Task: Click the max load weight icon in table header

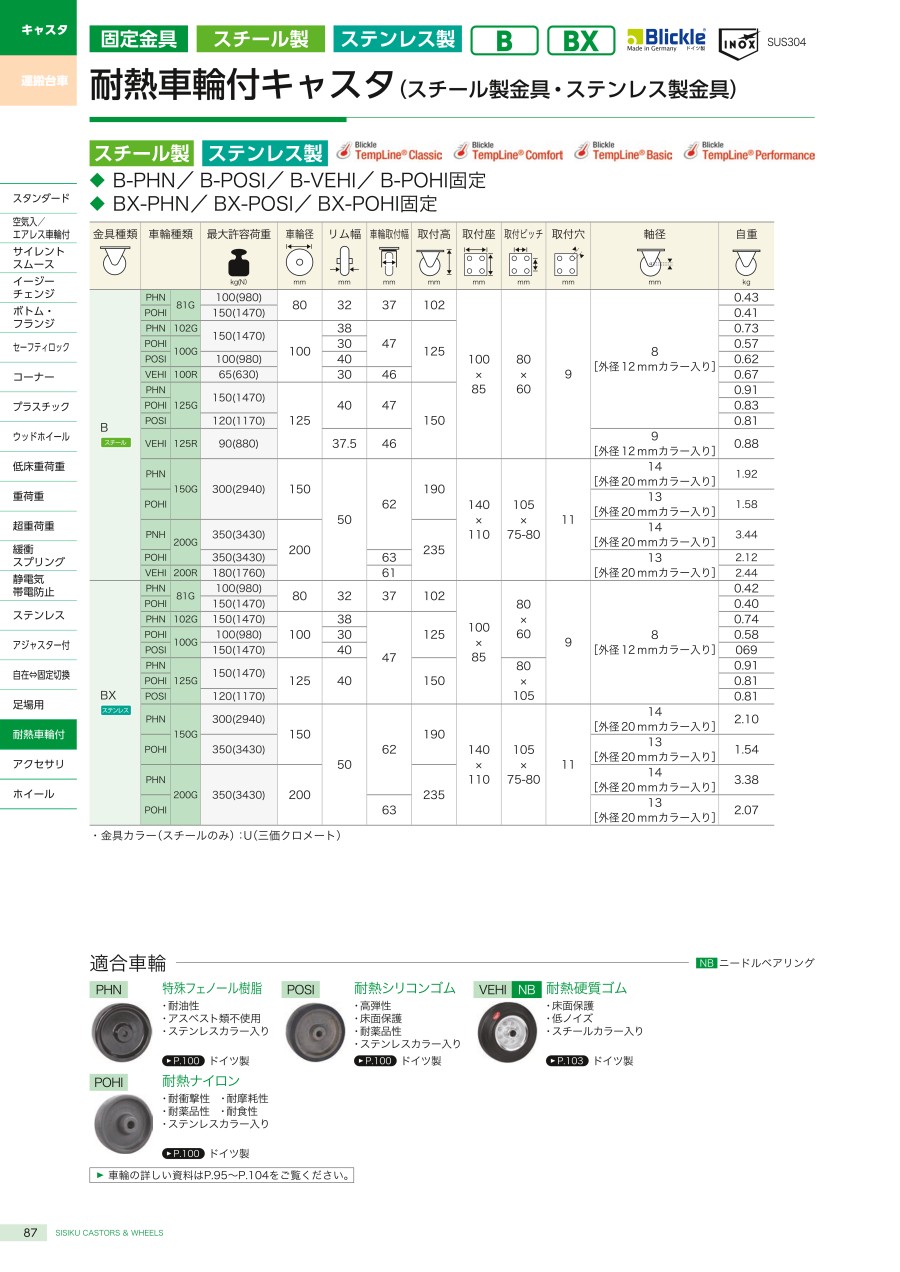Action: [x=238, y=265]
